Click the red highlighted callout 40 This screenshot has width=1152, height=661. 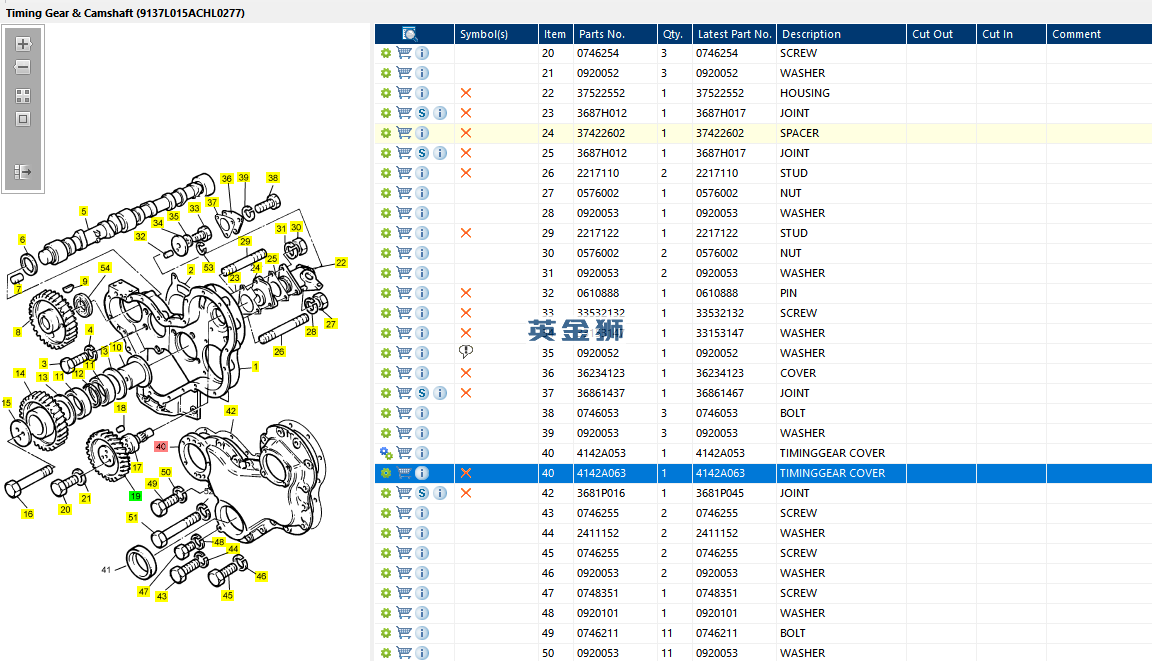tap(160, 447)
